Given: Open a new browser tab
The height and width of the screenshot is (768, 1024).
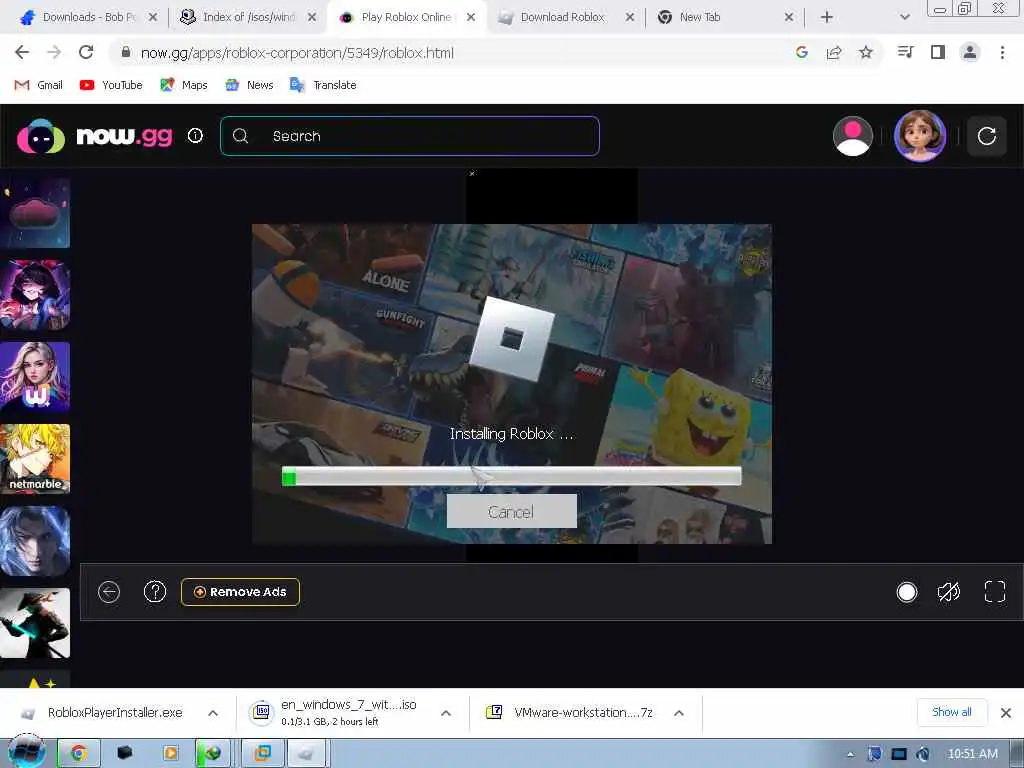Looking at the screenshot, I should pos(827,17).
